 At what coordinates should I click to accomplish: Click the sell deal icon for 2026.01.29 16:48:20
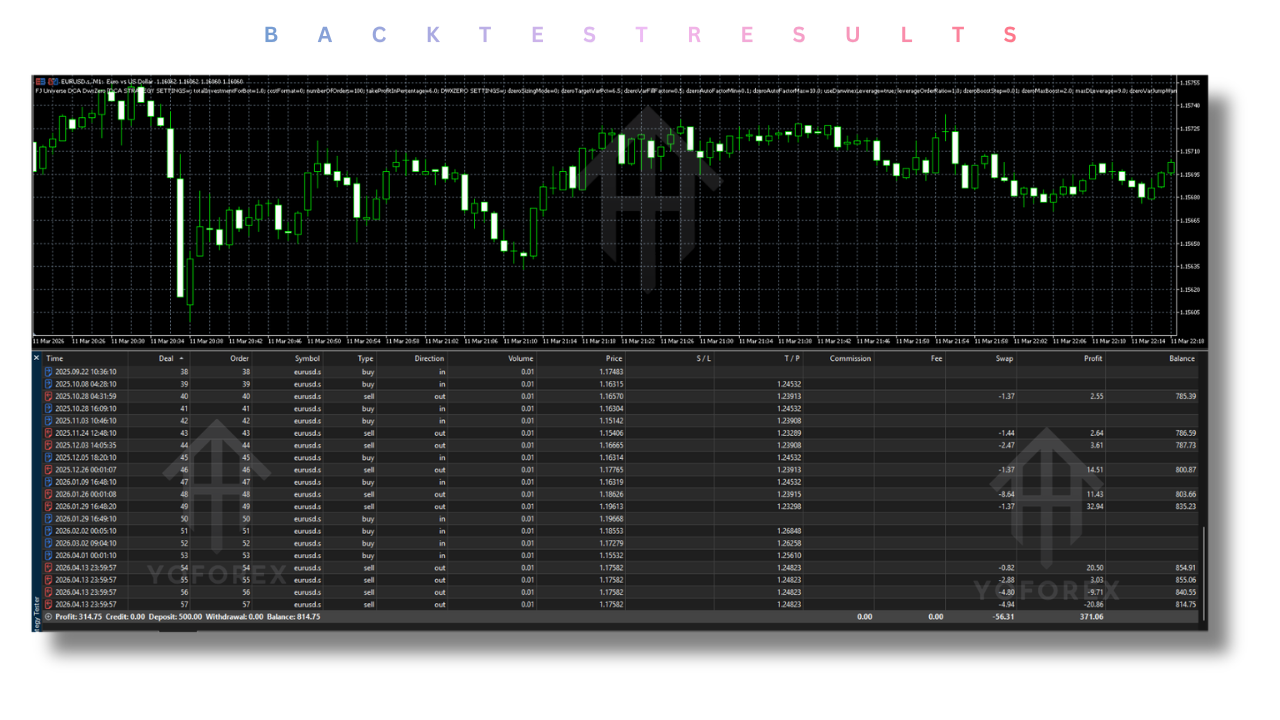click(48, 506)
